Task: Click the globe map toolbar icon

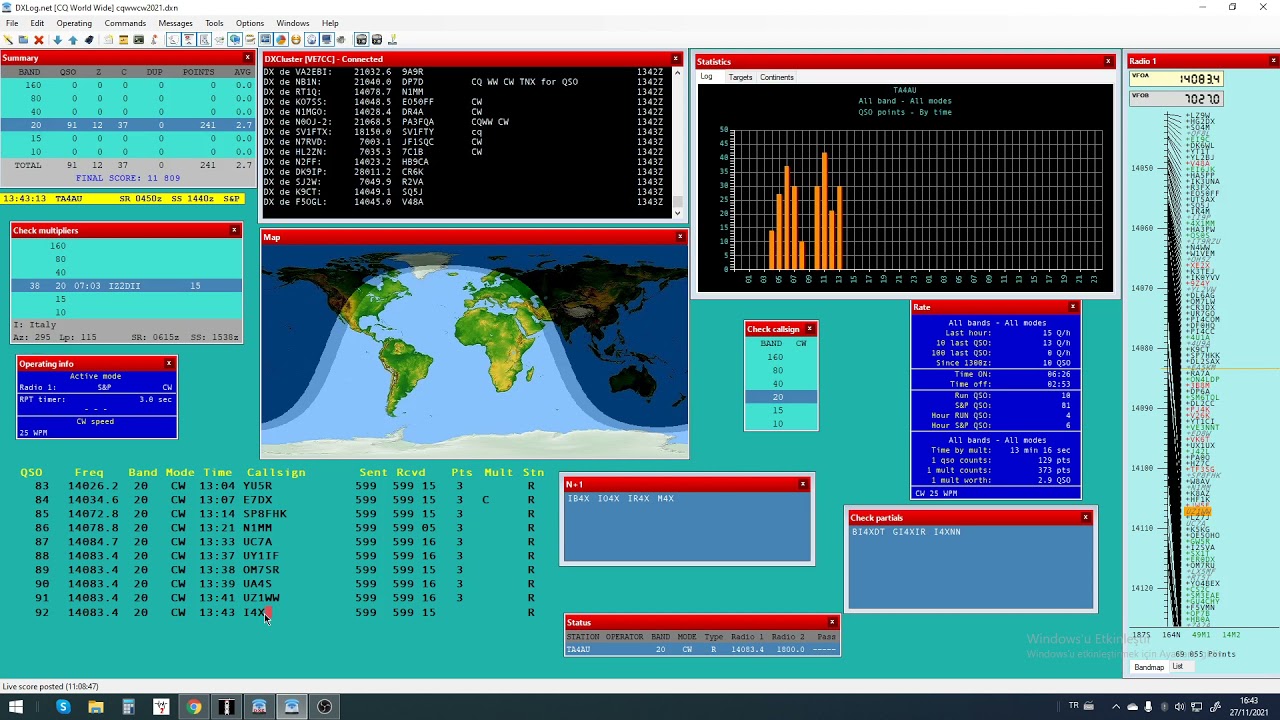Action: [311, 40]
